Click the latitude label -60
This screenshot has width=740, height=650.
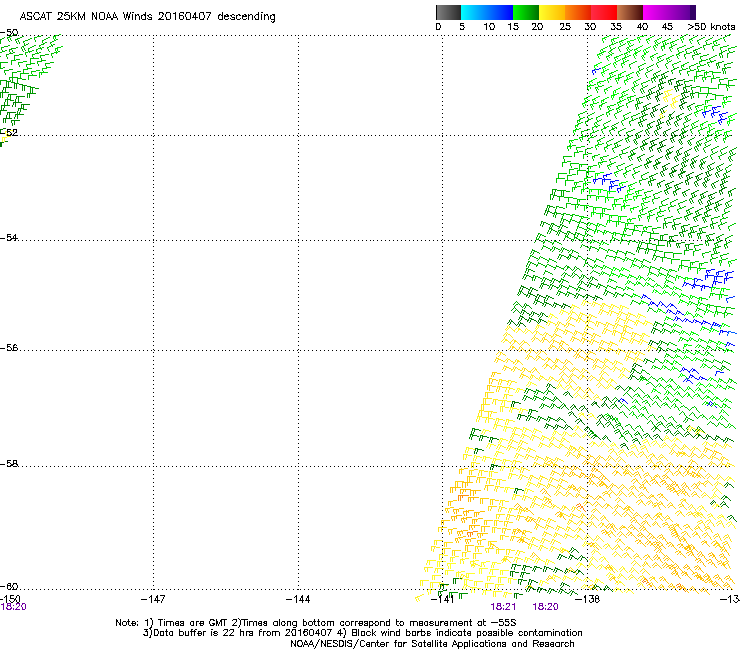click(x=9, y=586)
